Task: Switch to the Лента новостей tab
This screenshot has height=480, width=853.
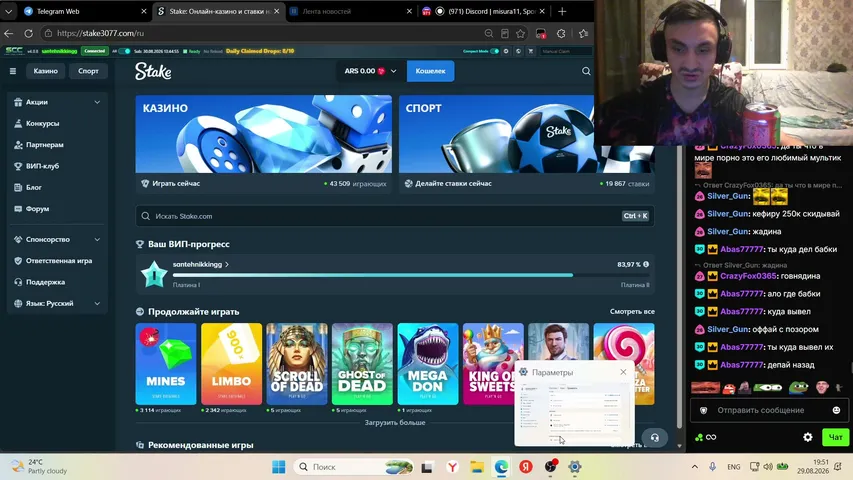Action: click(x=350, y=11)
